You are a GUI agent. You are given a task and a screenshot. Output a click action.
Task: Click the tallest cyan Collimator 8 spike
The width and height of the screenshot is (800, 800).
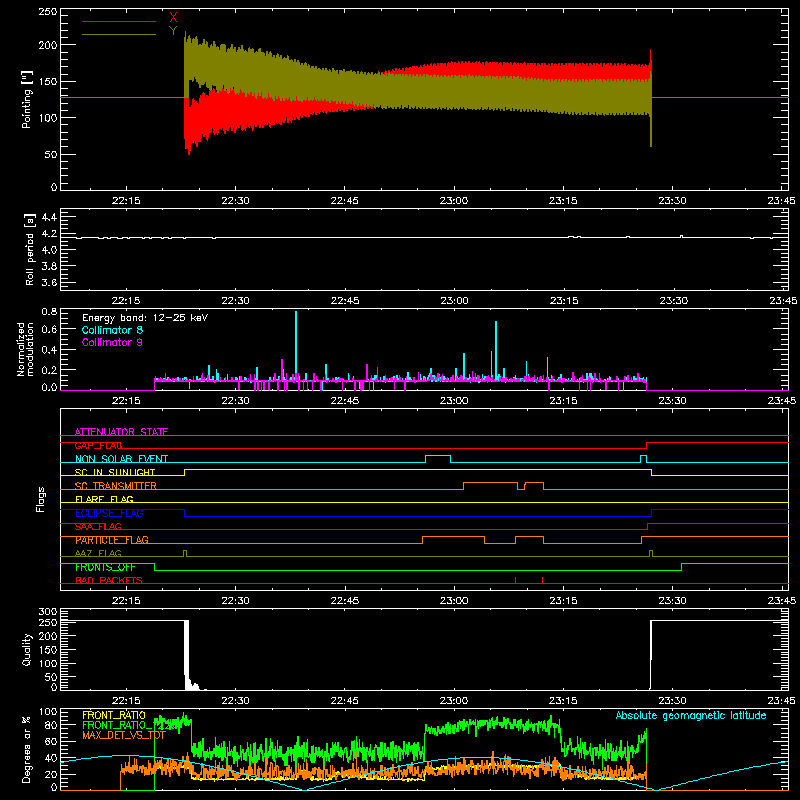(x=296, y=344)
